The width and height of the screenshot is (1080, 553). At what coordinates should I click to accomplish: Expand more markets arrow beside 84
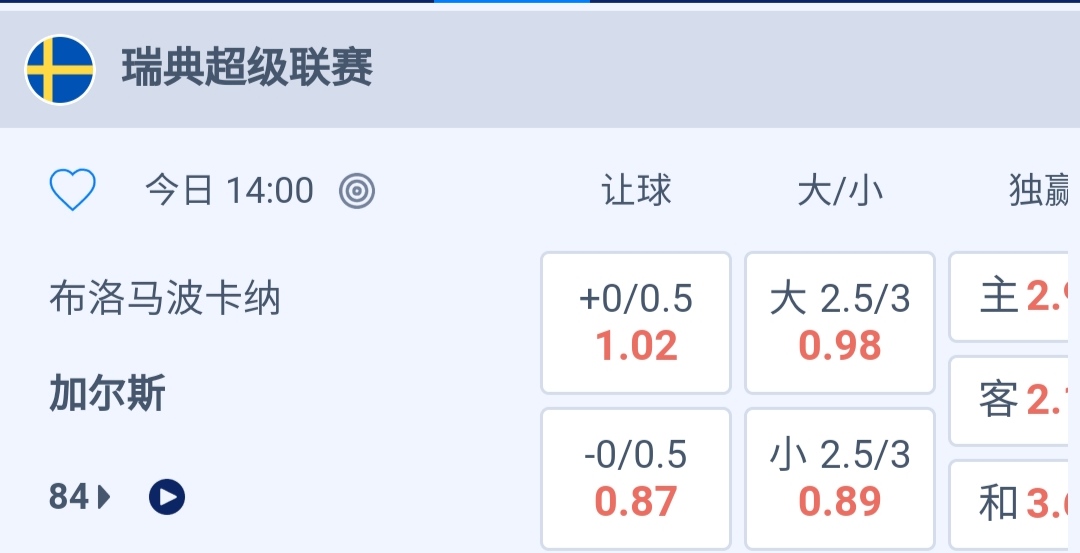104,496
